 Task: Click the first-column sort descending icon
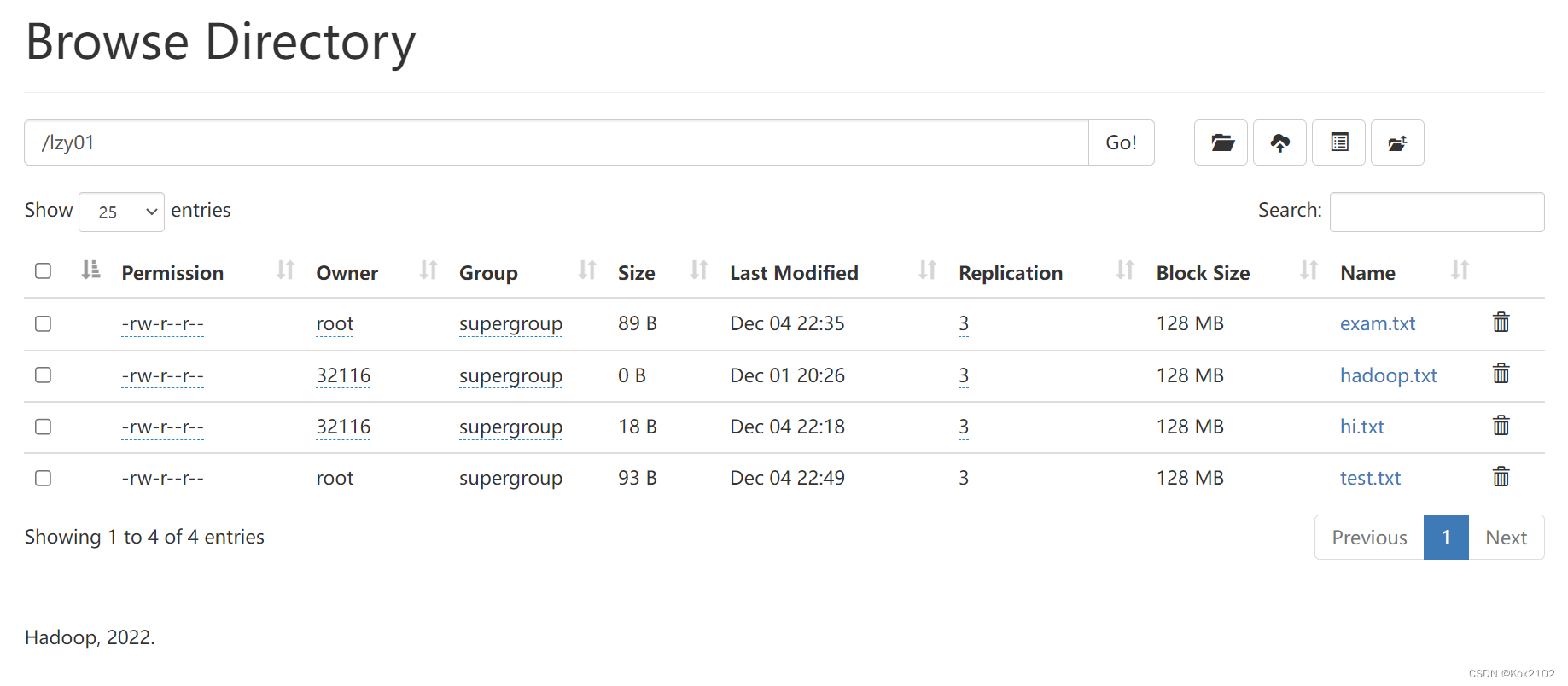[90, 270]
